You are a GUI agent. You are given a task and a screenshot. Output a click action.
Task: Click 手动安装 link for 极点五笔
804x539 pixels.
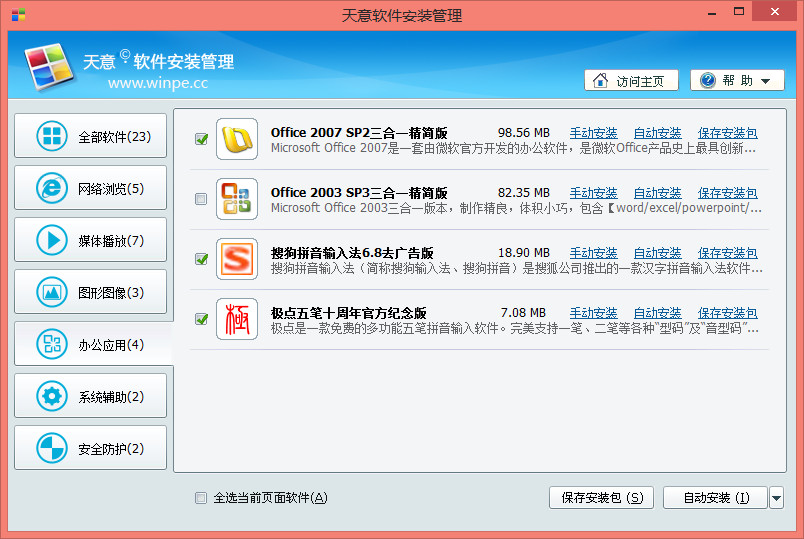click(x=593, y=313)
